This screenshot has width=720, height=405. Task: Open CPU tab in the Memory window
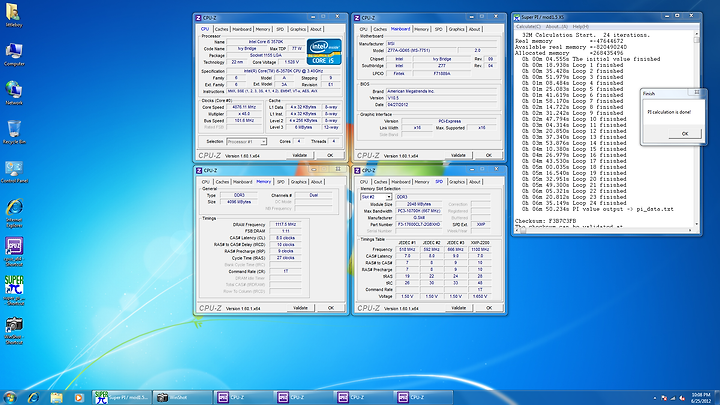click(206, 182)
